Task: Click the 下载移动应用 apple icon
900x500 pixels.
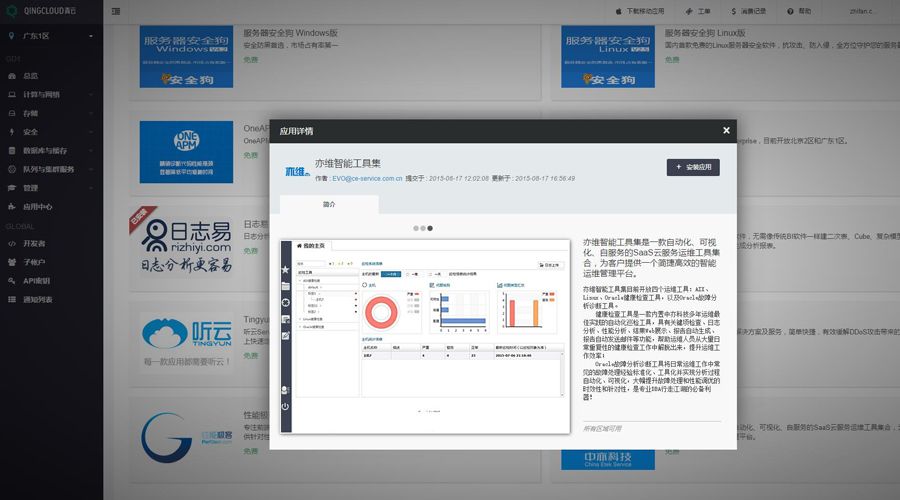Action: click(x=617, y=11)
